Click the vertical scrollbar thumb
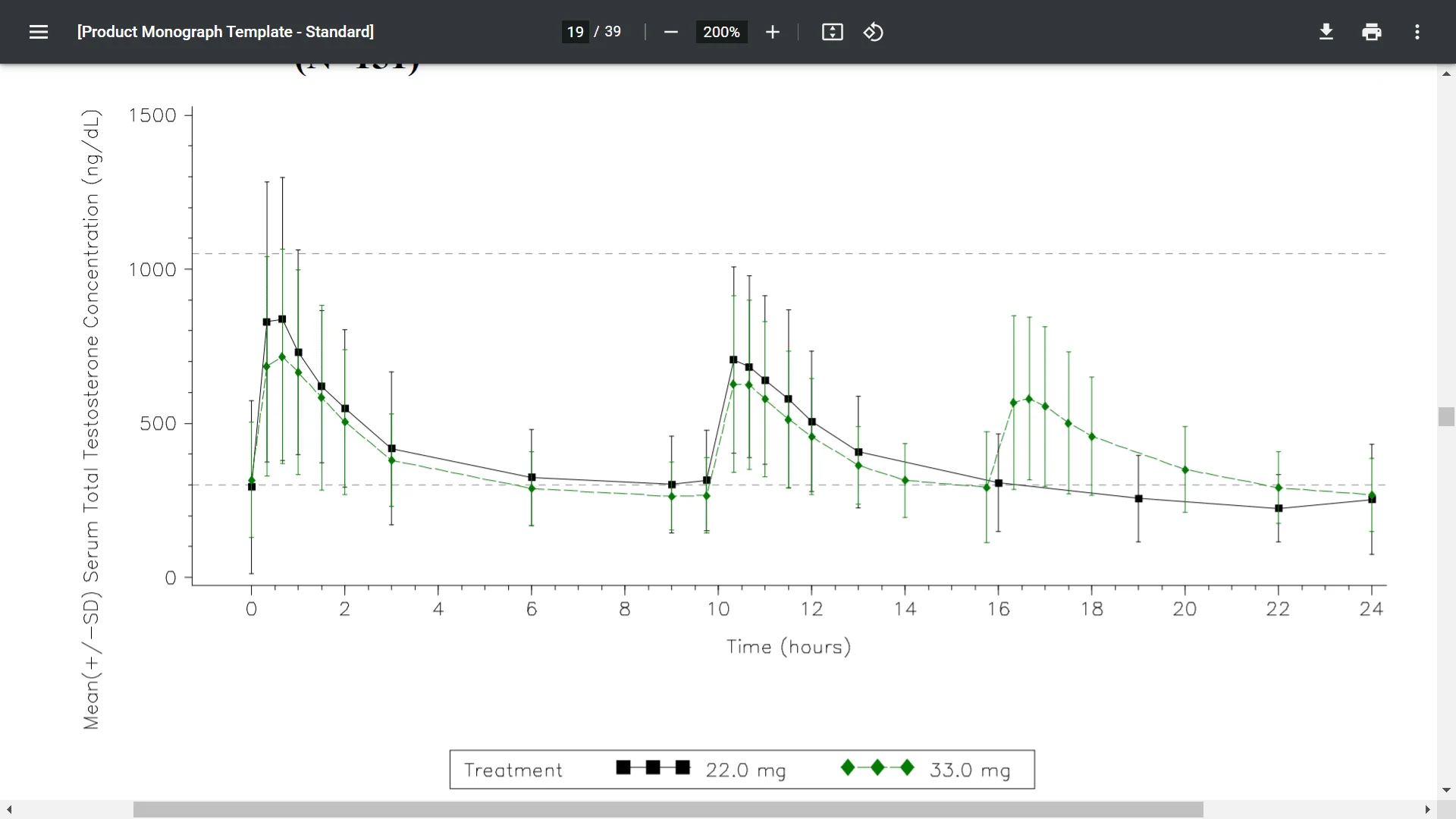This screenshot has width=1456, height=819. pyautogui.click(x=1445, y=417)
